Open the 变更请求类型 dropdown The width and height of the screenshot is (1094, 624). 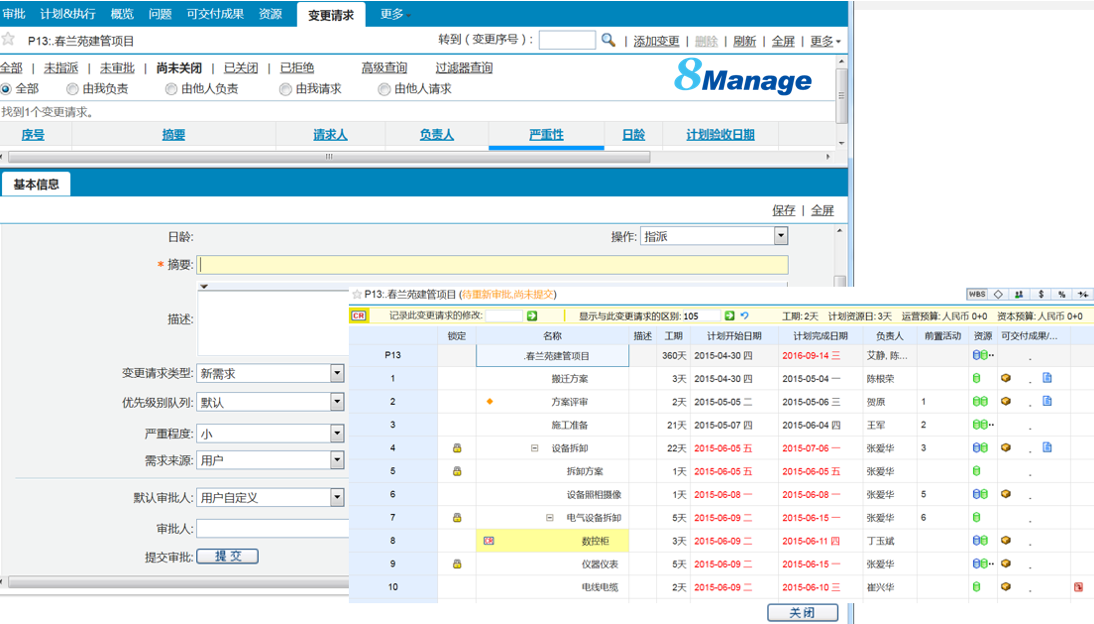click(337, 373)
